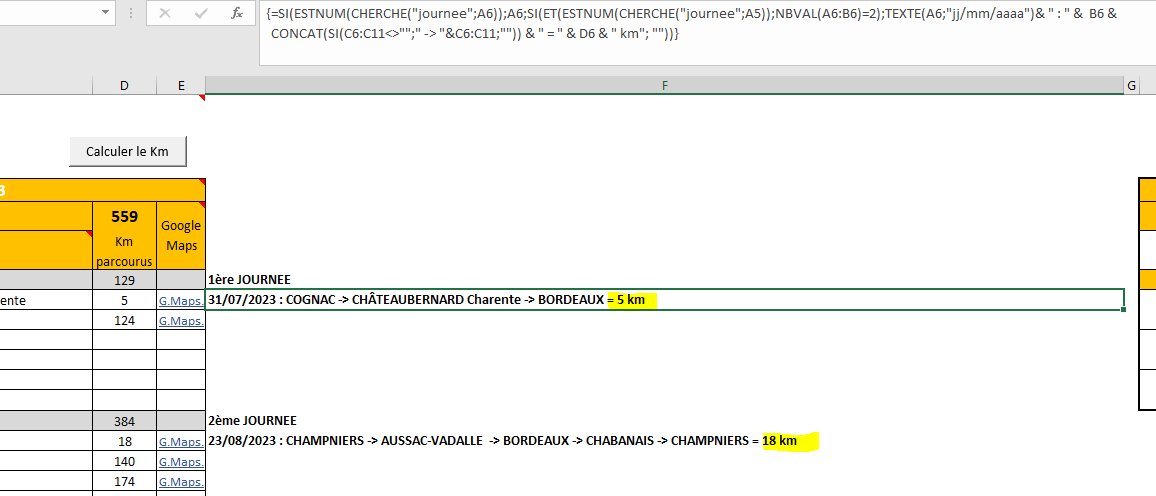Viewport: 1156px width, 496px height.
Task: Open the Name Box dropdown arrow
Action: click(106, 14)
